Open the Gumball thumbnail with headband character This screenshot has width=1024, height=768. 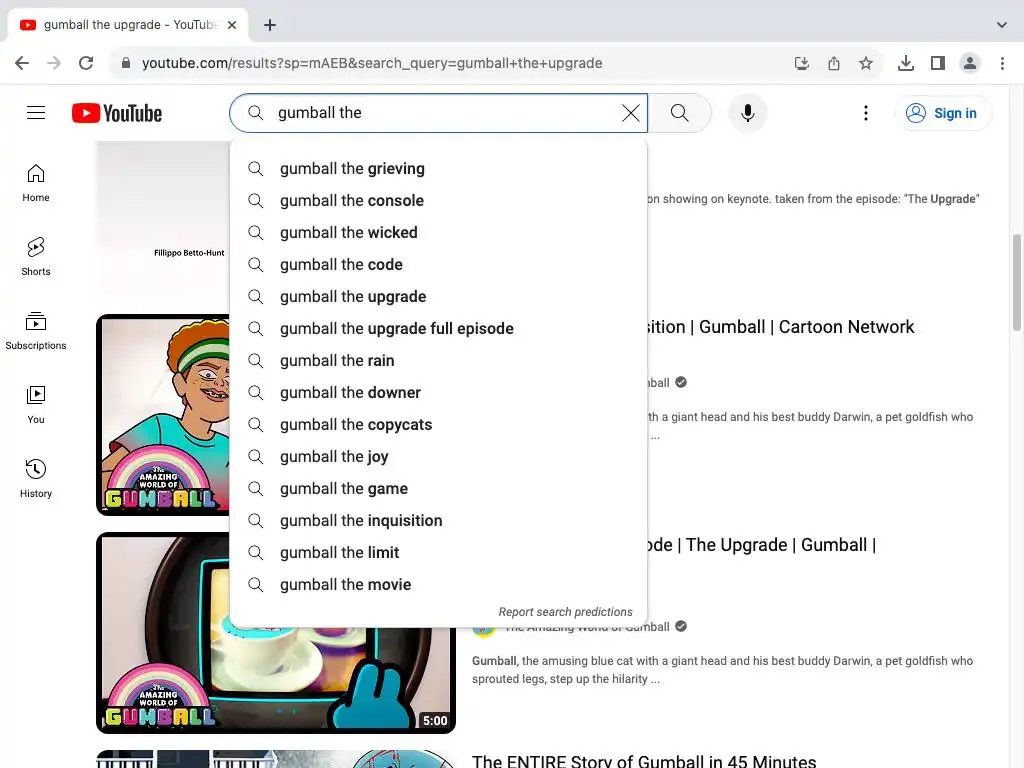point(163,415)
